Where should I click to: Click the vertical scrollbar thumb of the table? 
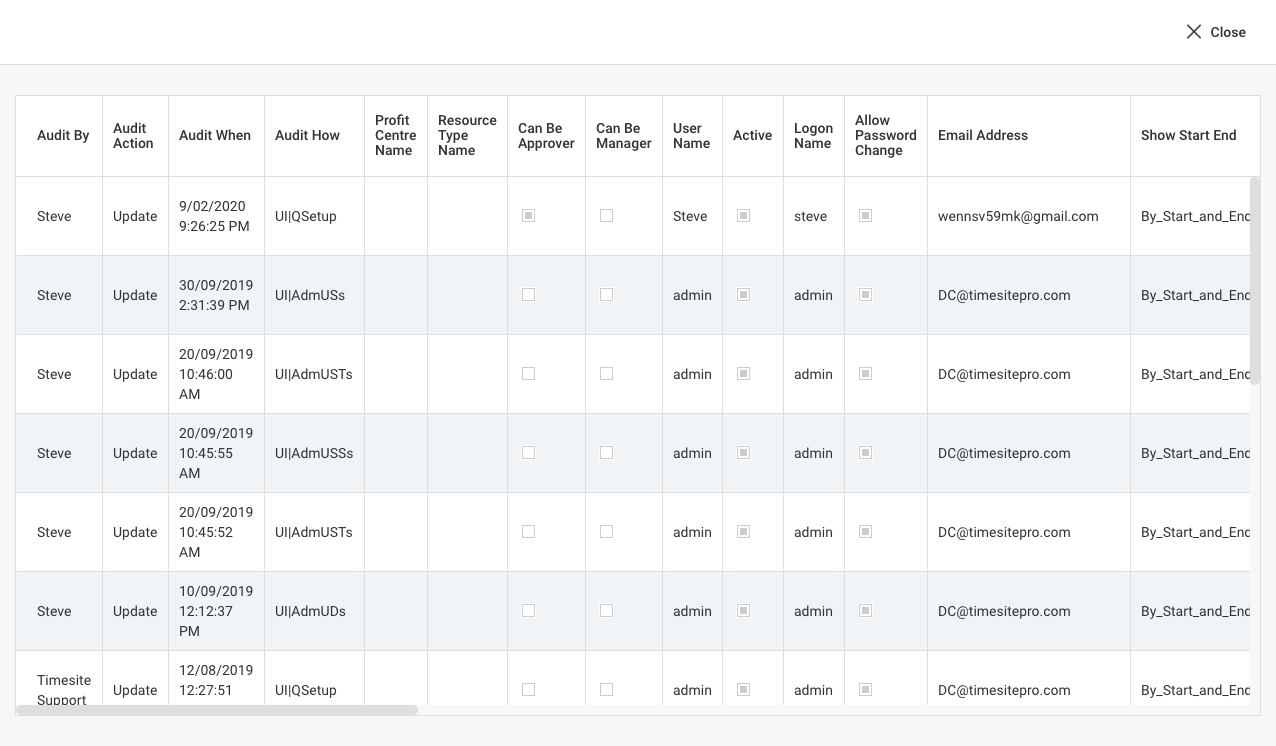(1255, 281)
